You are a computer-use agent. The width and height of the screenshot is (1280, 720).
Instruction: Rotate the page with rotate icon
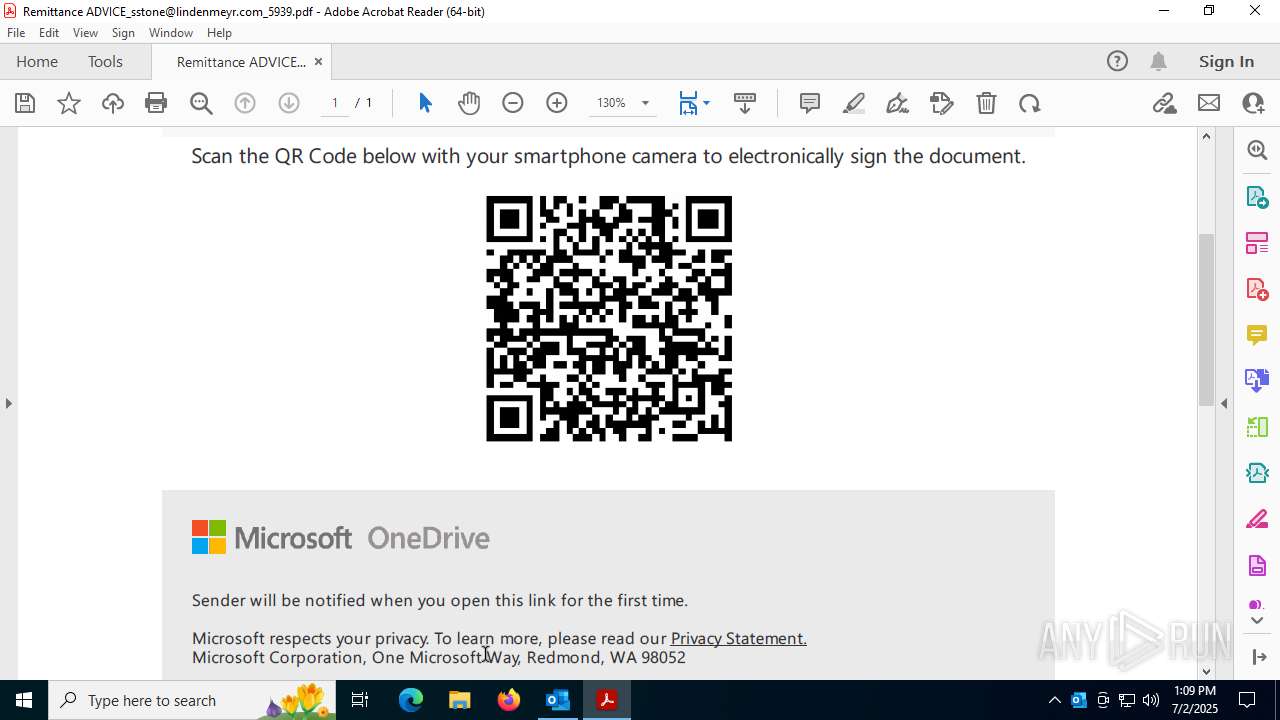[1030, 103]
